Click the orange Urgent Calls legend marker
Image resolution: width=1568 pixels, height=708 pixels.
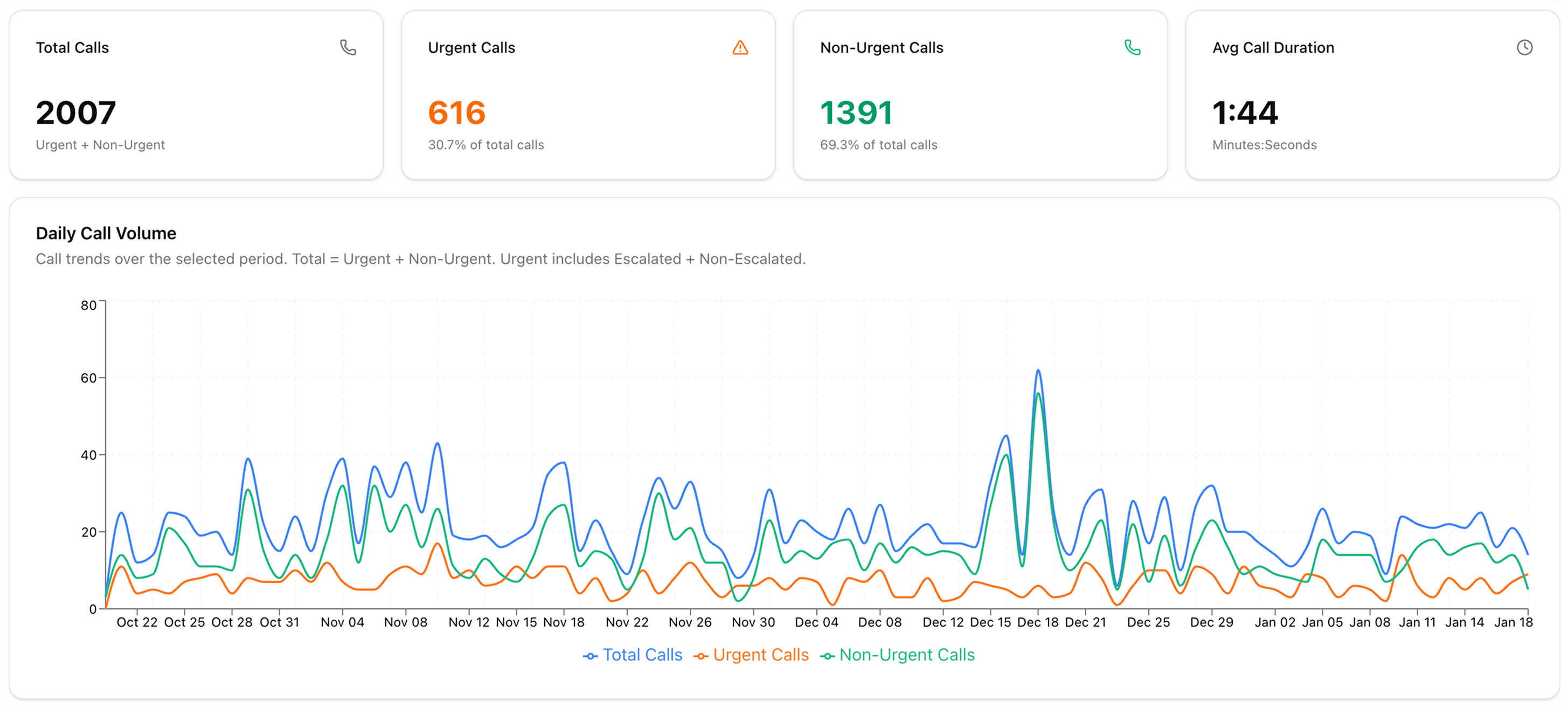[700, 656]
